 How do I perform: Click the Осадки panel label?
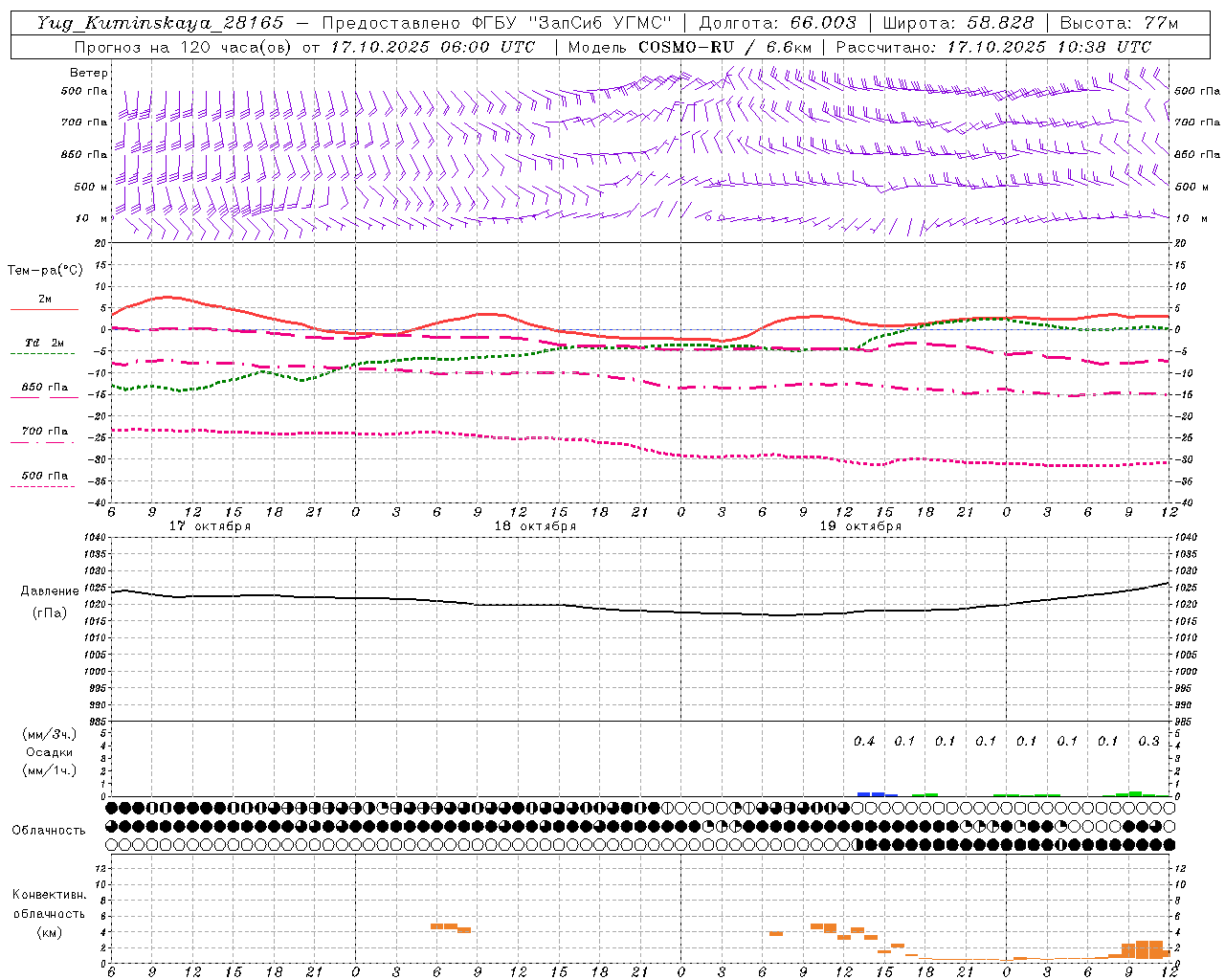pyautogui.click(x=50, y=752)
